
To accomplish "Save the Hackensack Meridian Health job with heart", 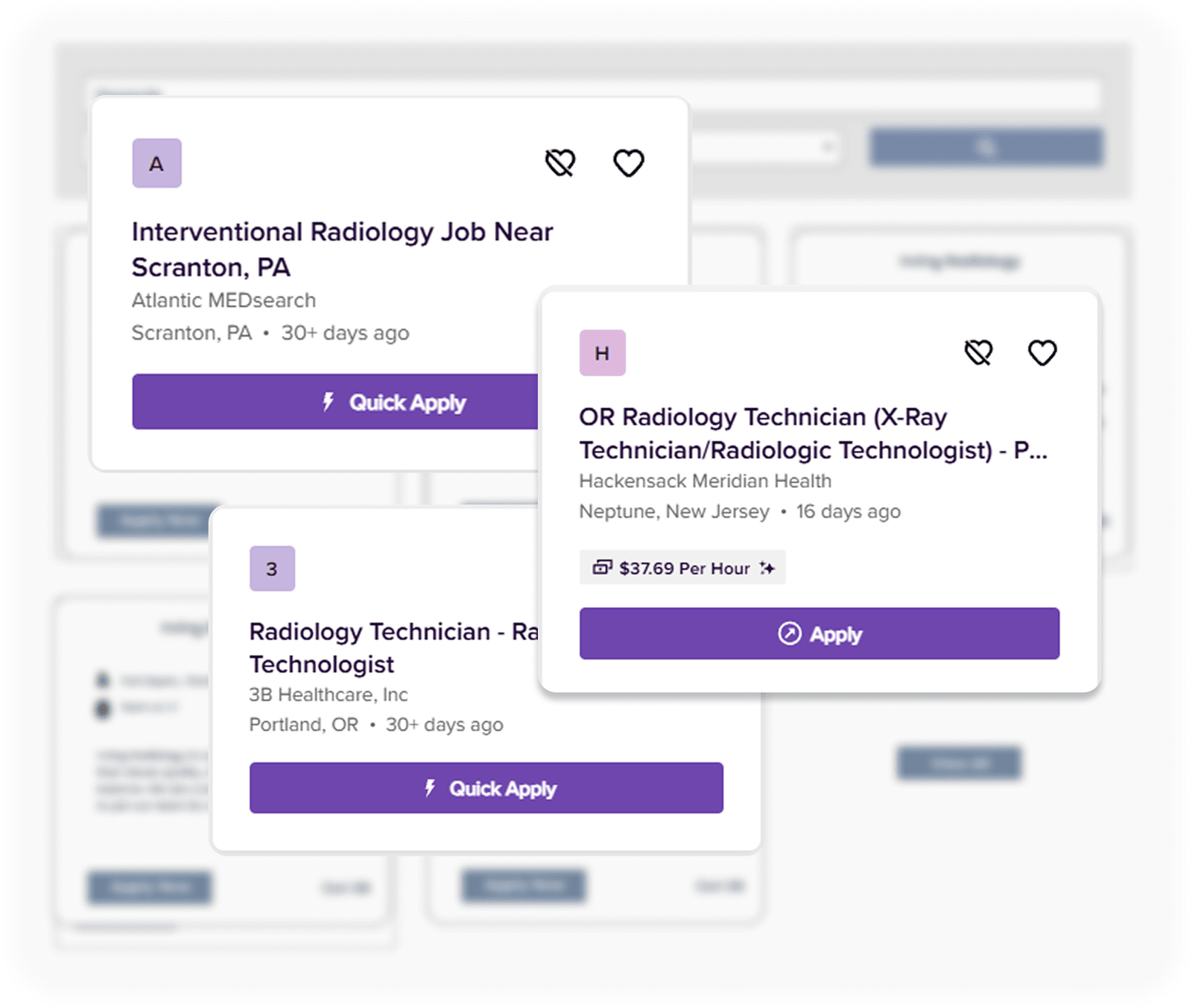I will click(1042, 352).
